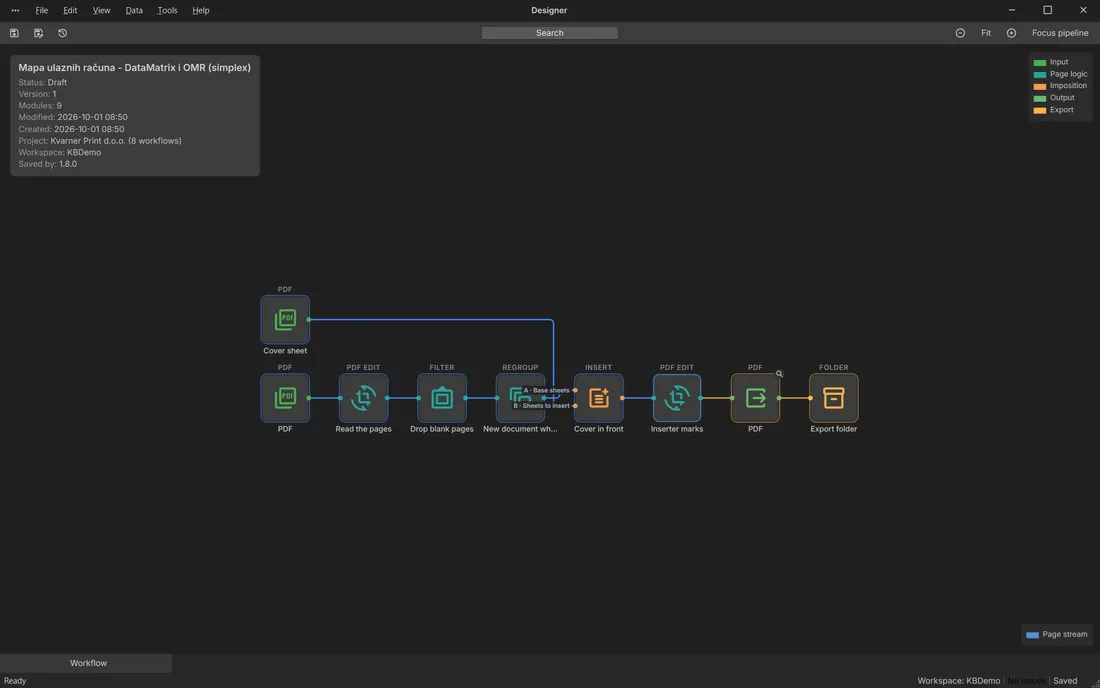This screenshot has height=688, width=1100.
Task: Open the File menu
Action: [x=41, y=11]
